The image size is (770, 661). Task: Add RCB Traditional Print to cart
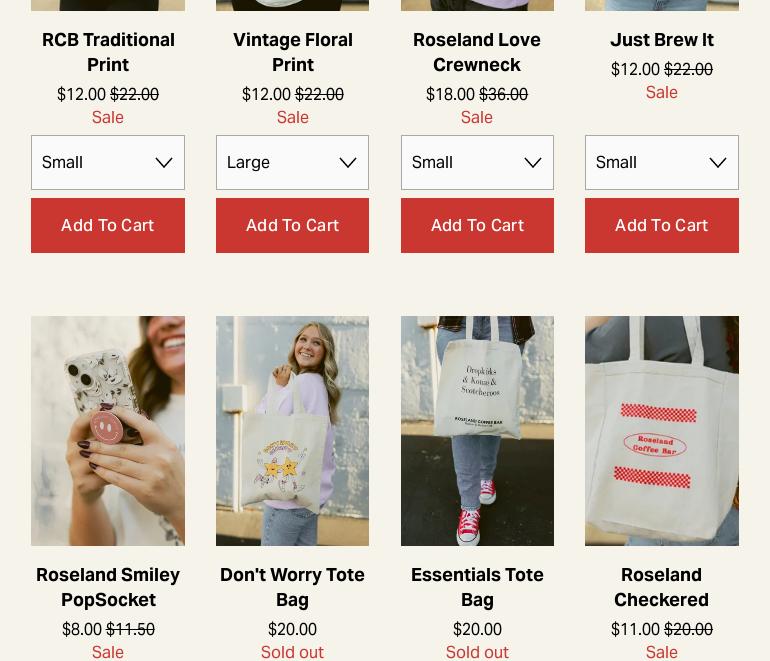108,225
